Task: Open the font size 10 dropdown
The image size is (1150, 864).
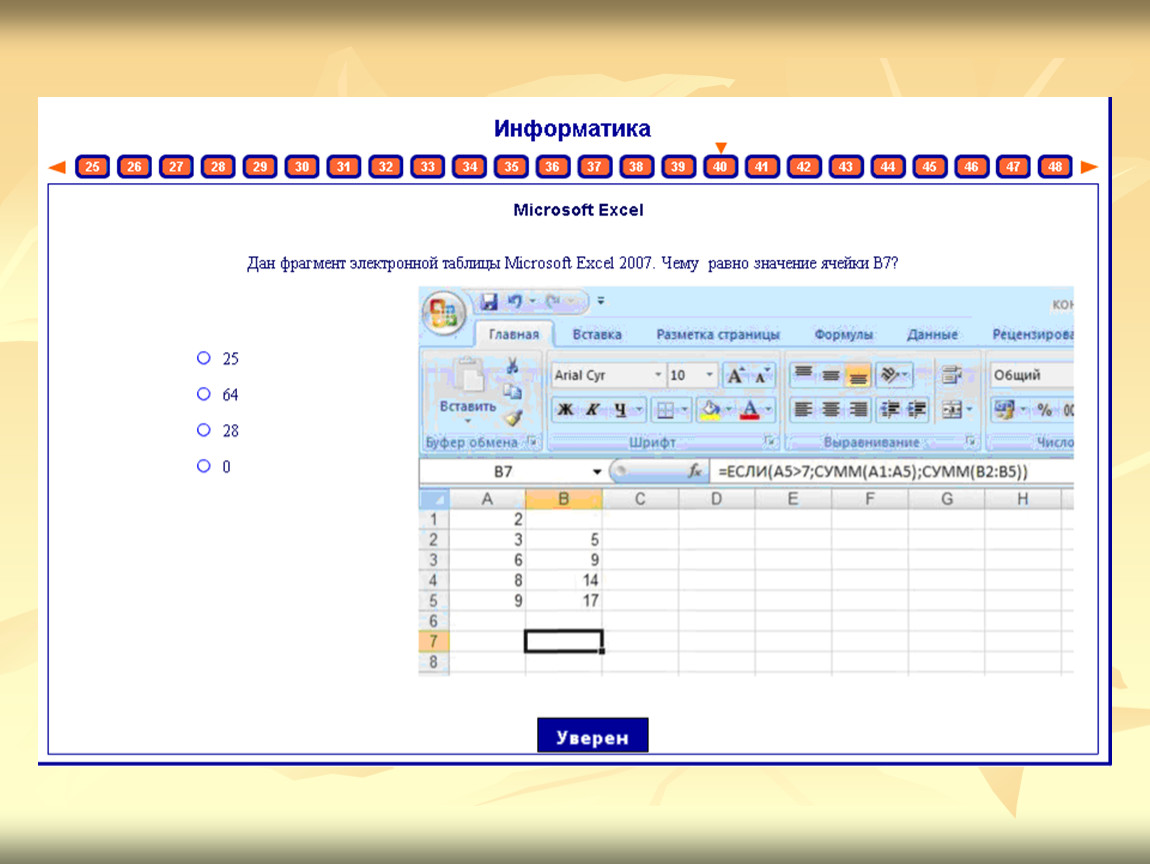Action: 709,375
